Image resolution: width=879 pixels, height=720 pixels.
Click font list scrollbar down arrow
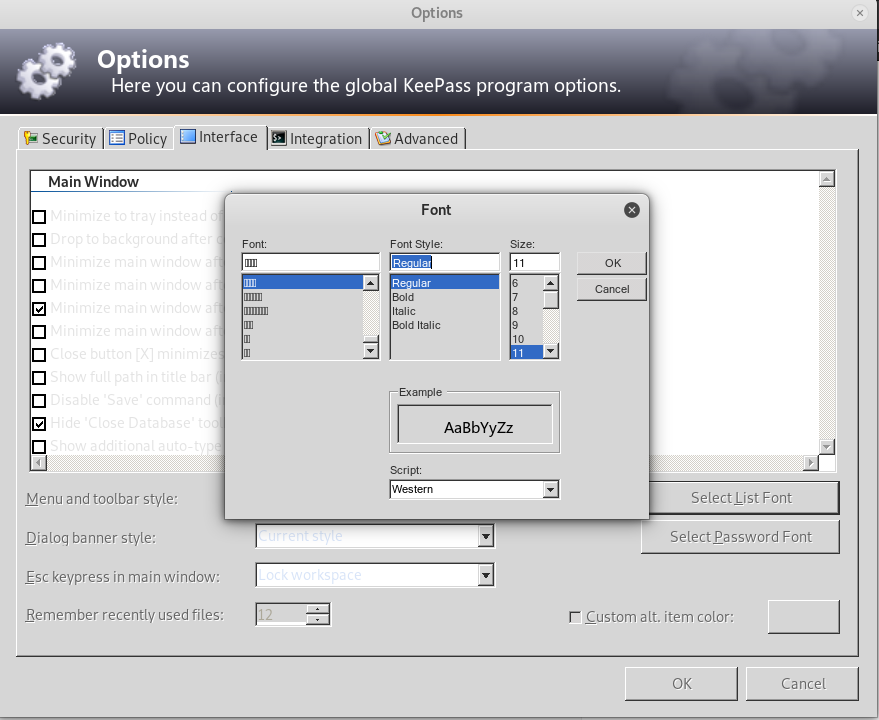point(371,351)
